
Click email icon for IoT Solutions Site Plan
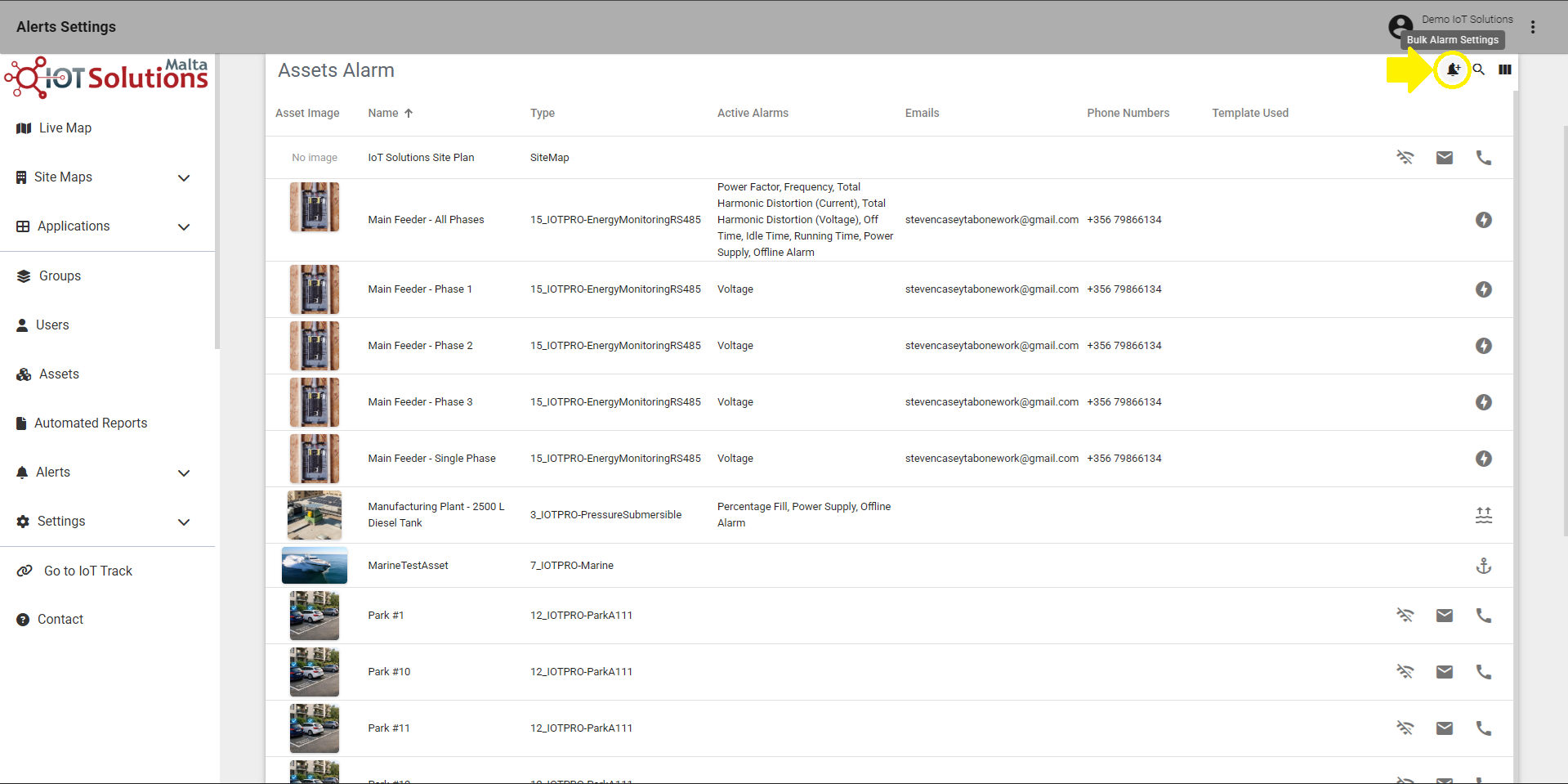pos(1445,158)
